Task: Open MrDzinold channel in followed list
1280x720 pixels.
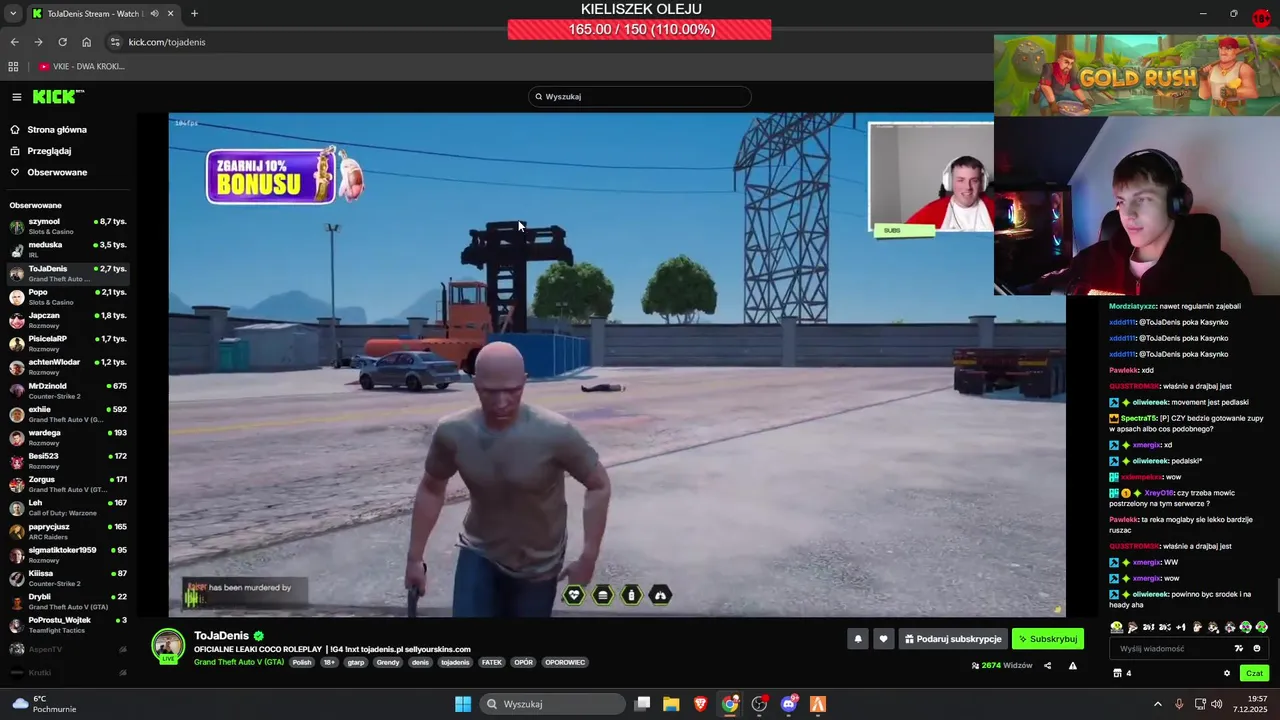Action: (67, 390)
